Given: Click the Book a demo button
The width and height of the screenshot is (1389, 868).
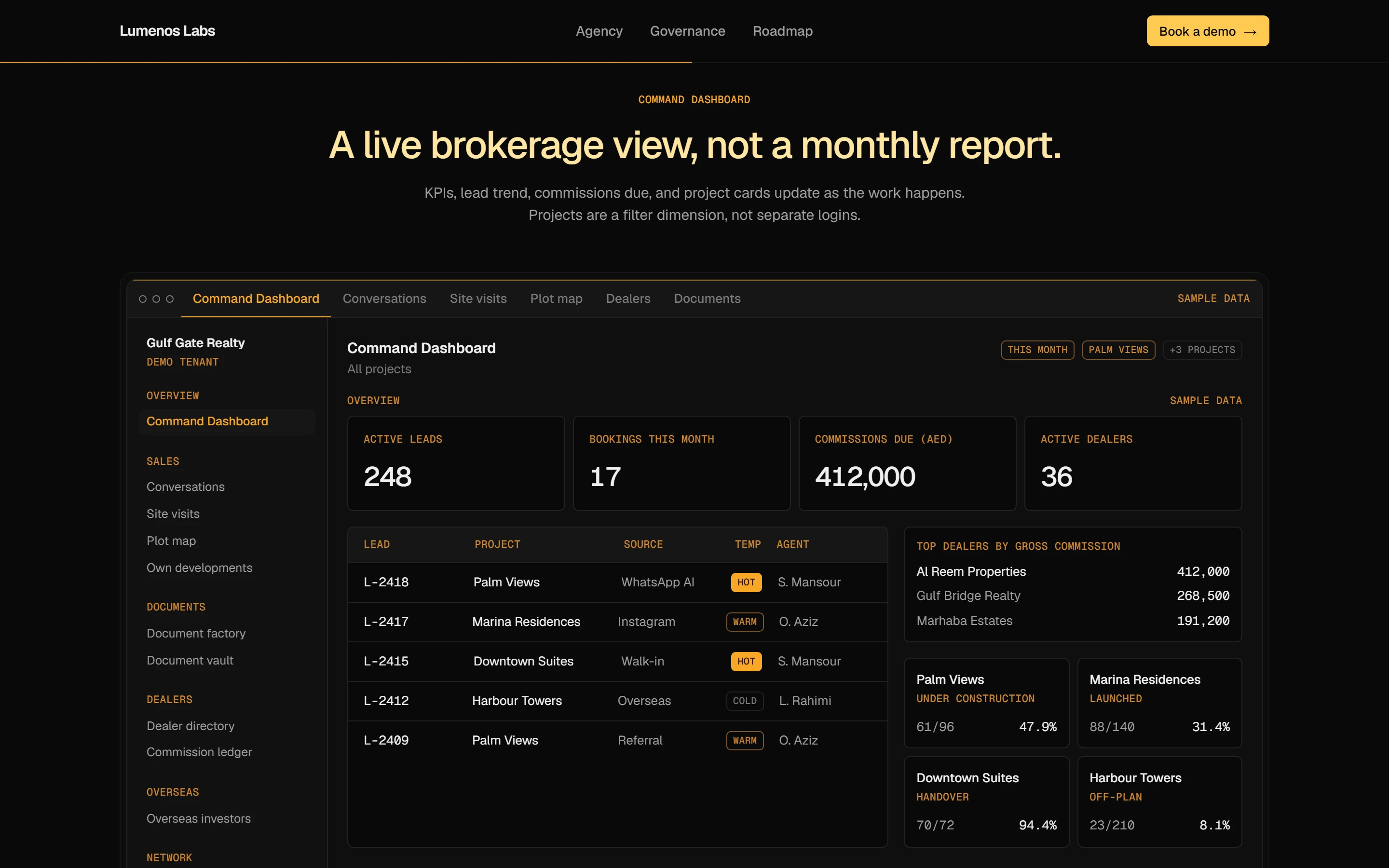Looking at the screenshot, I should pos(1208,31).
